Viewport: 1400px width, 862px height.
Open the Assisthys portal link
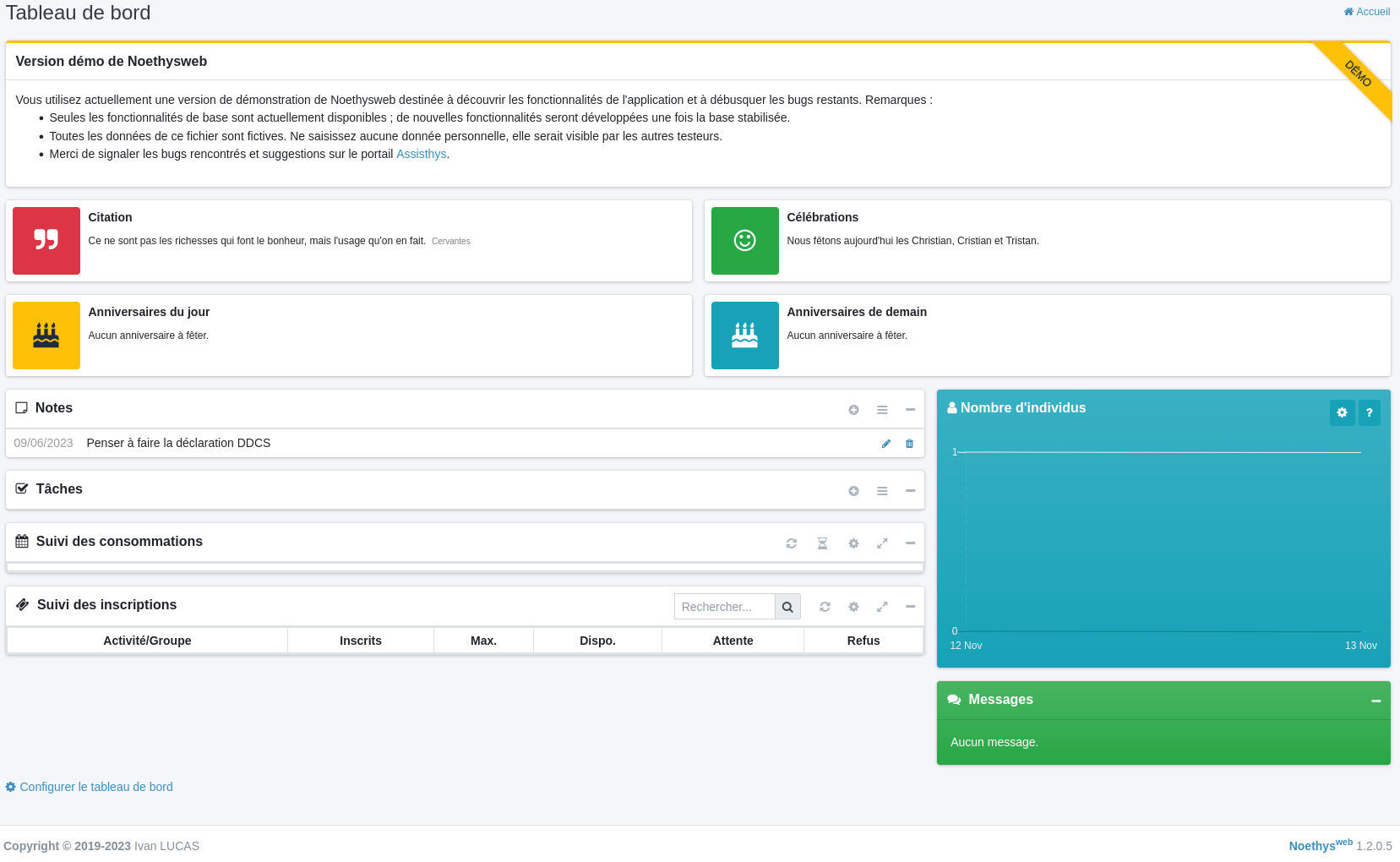[x=421, y=154]
